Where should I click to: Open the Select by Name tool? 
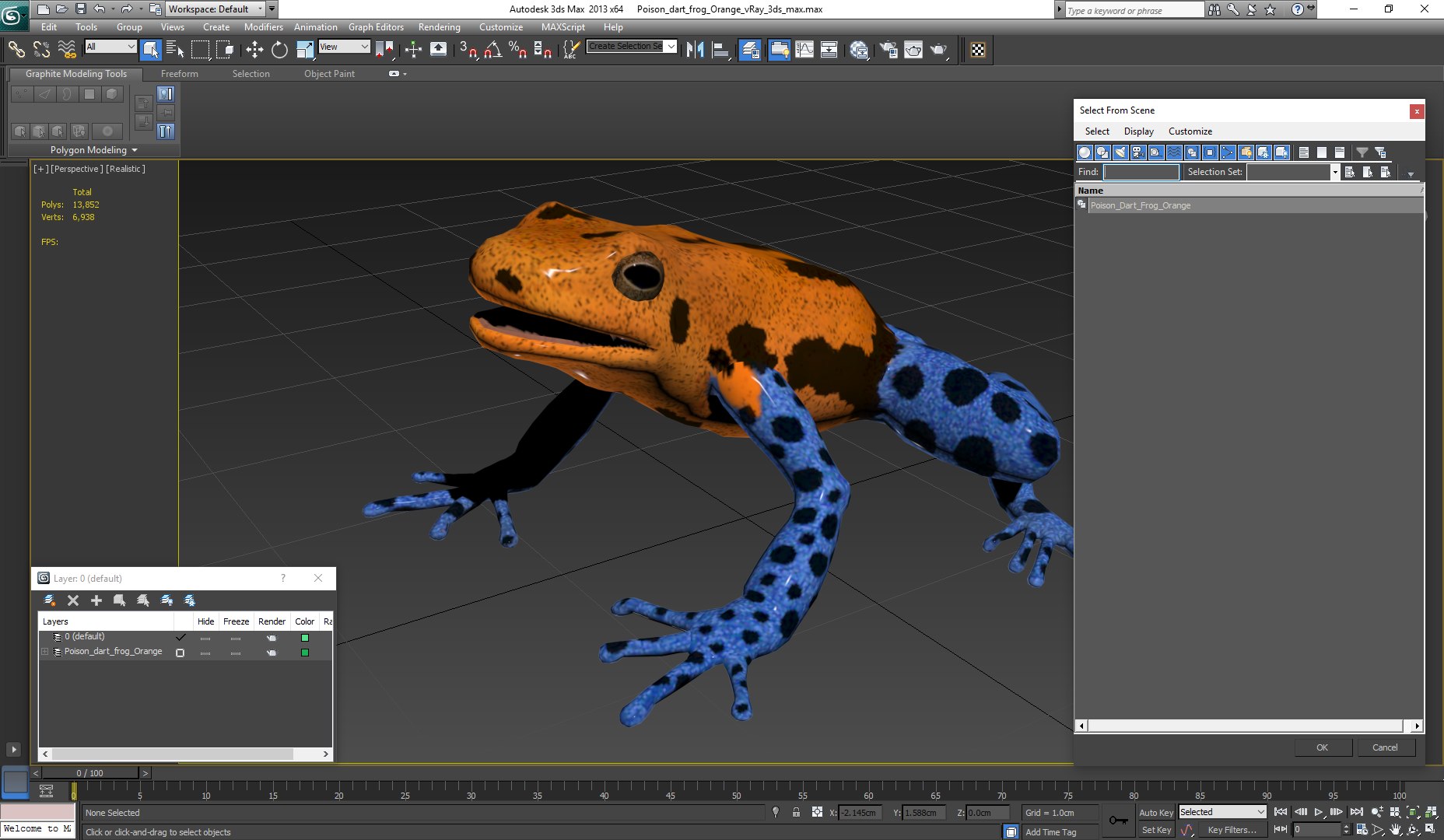[x=175, y=50]
